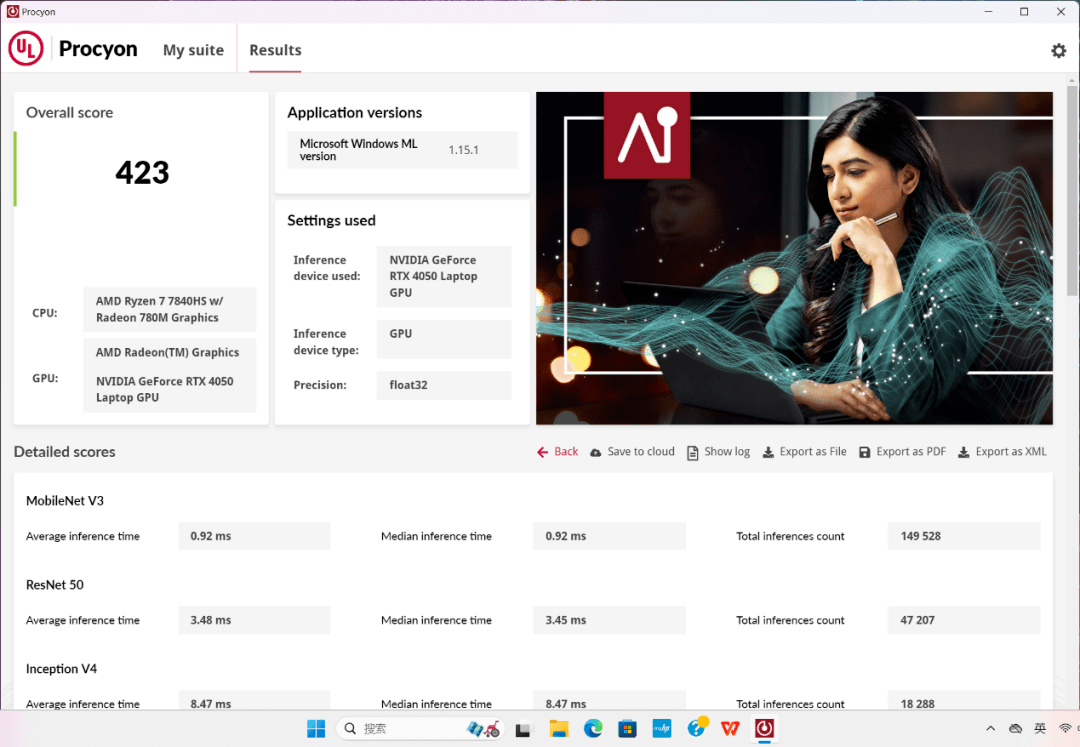Click the Export as PDF disk icon

[x=865, y=452]
